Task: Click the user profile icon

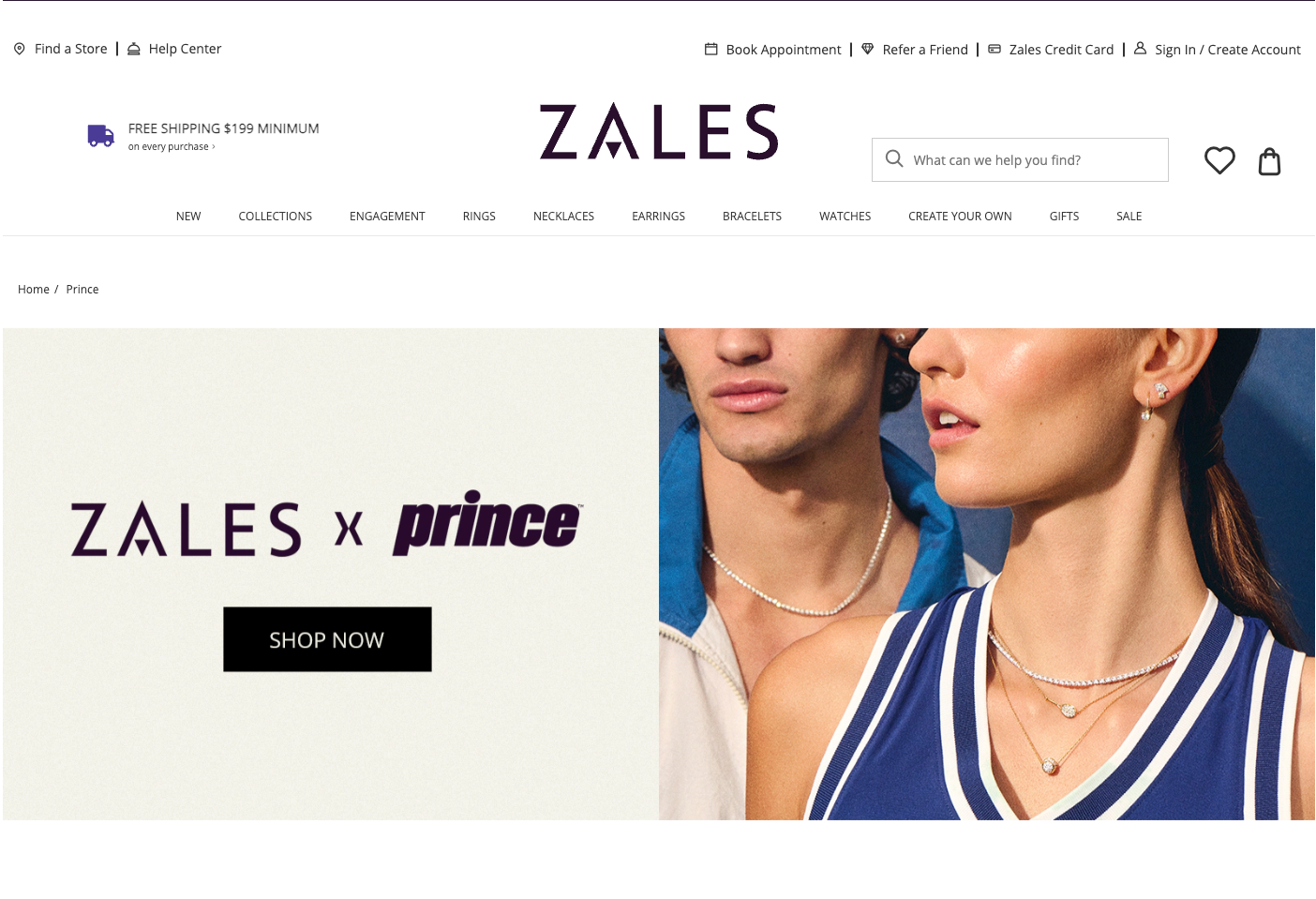Action: click(x=1141, y=48)
